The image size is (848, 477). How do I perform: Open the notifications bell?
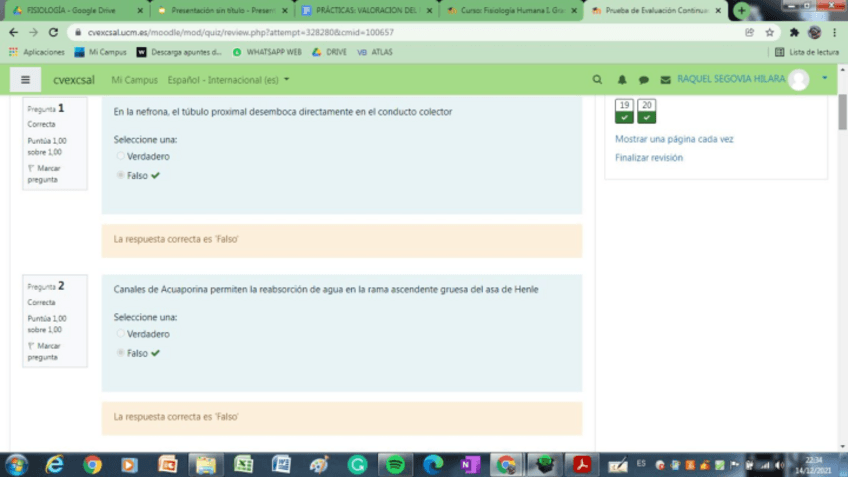pos(622,80)
